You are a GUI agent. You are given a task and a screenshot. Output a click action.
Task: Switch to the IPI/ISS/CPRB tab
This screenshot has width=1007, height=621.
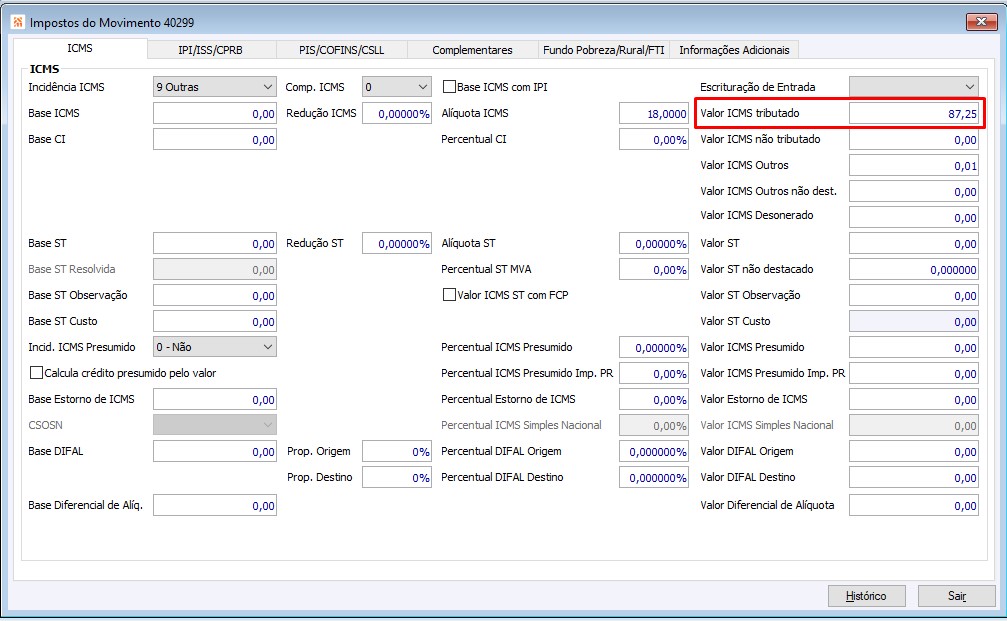[211, 50]
